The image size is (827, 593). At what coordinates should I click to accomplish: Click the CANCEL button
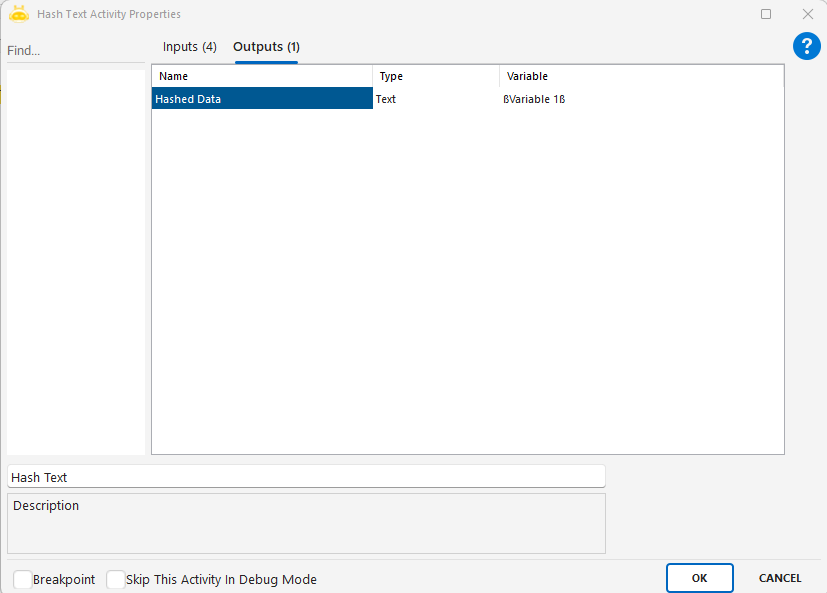pos(780,578)
